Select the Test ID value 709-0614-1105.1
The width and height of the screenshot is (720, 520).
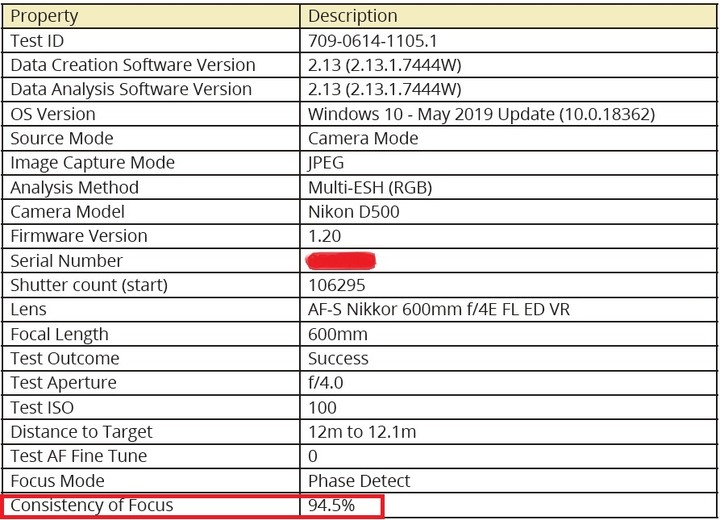[x=372, y=41]
